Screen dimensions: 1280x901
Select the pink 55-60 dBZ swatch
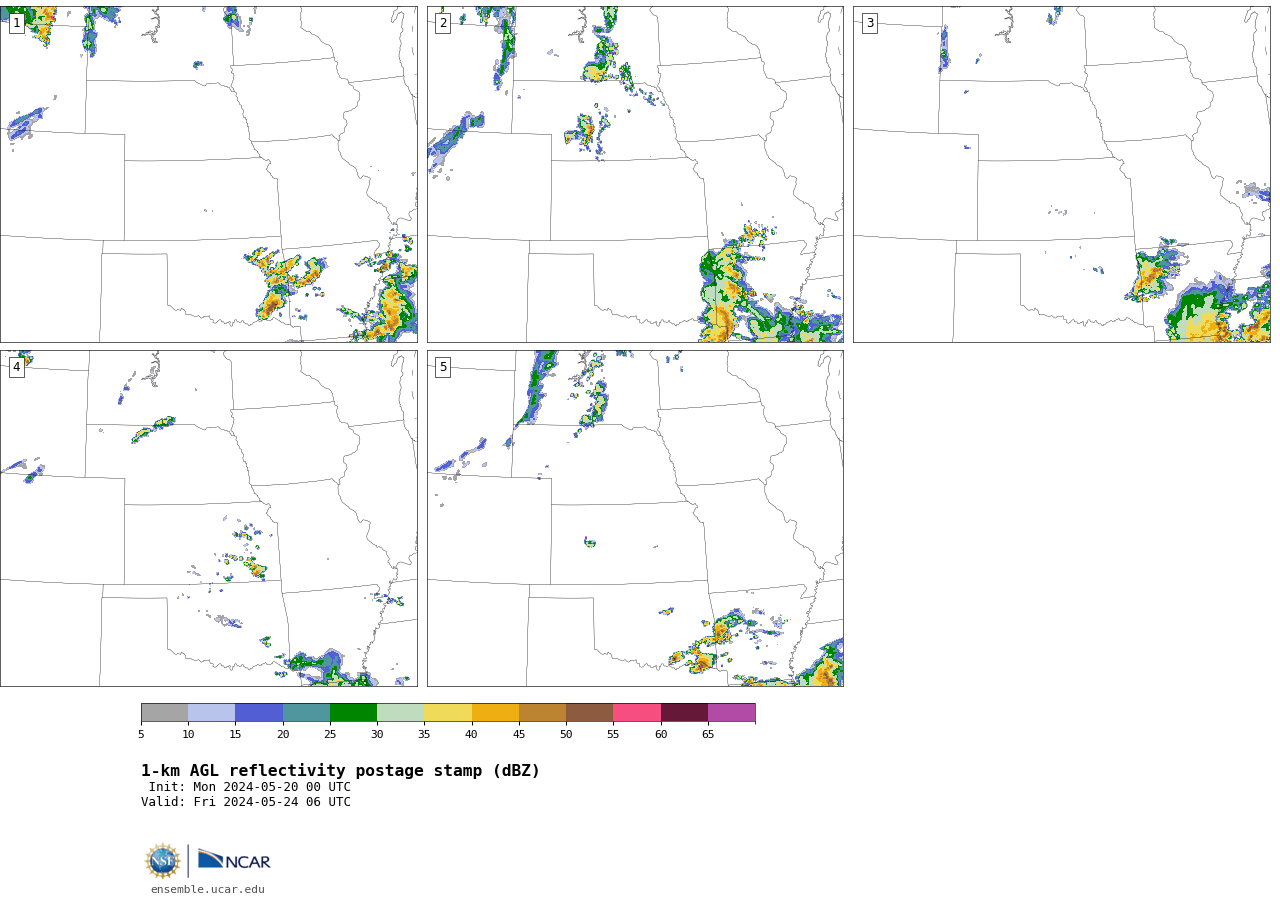(x=637, y=713)
